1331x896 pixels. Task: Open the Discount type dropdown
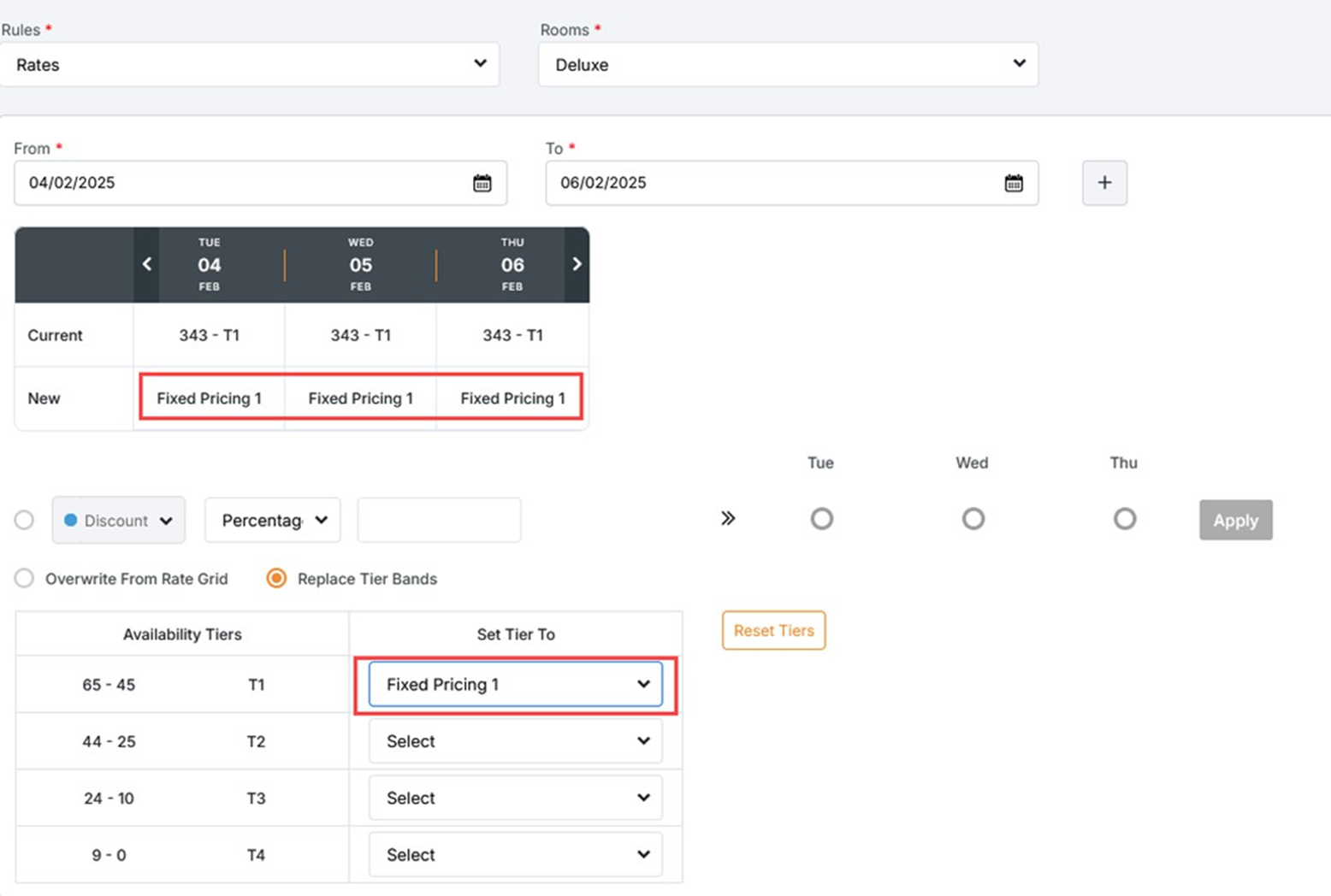[119, 520]
